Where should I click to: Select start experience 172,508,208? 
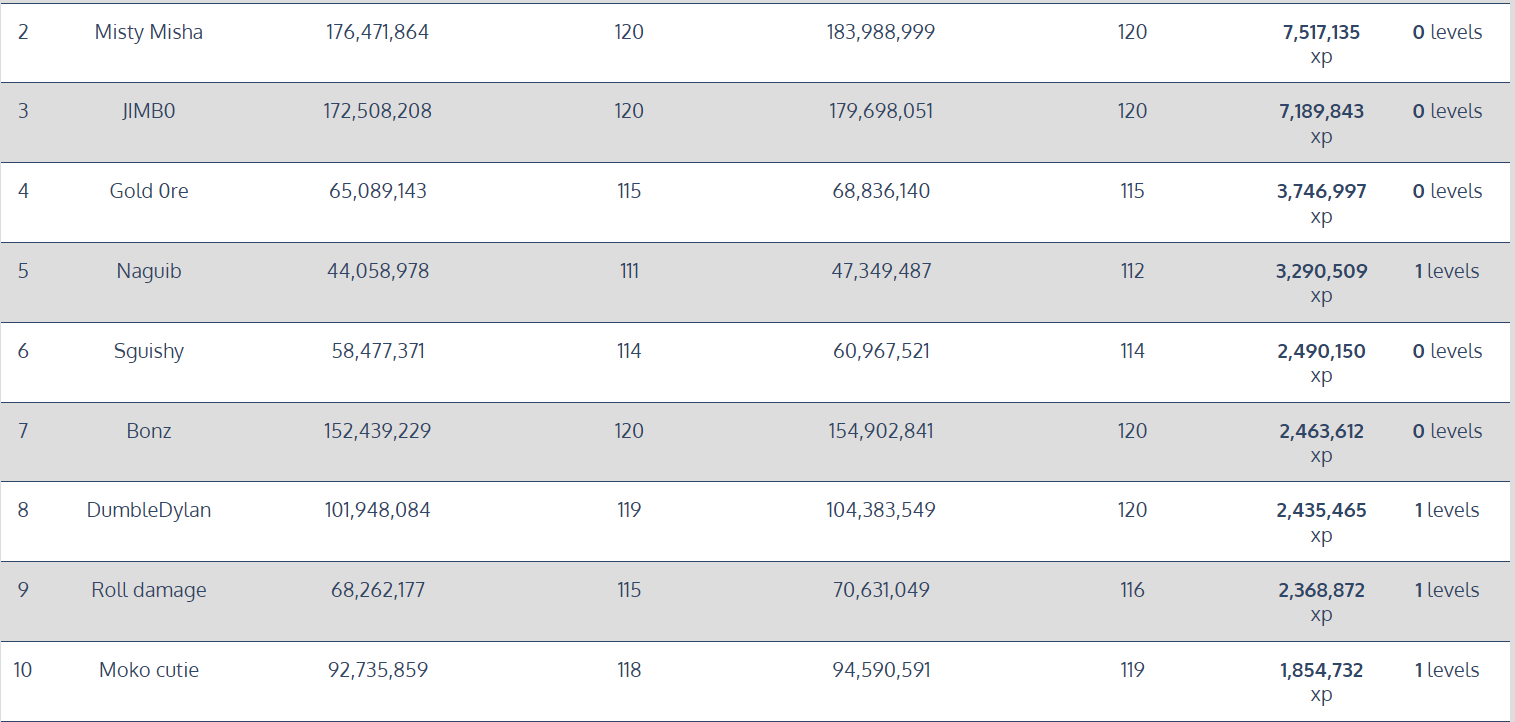(378, 111)
